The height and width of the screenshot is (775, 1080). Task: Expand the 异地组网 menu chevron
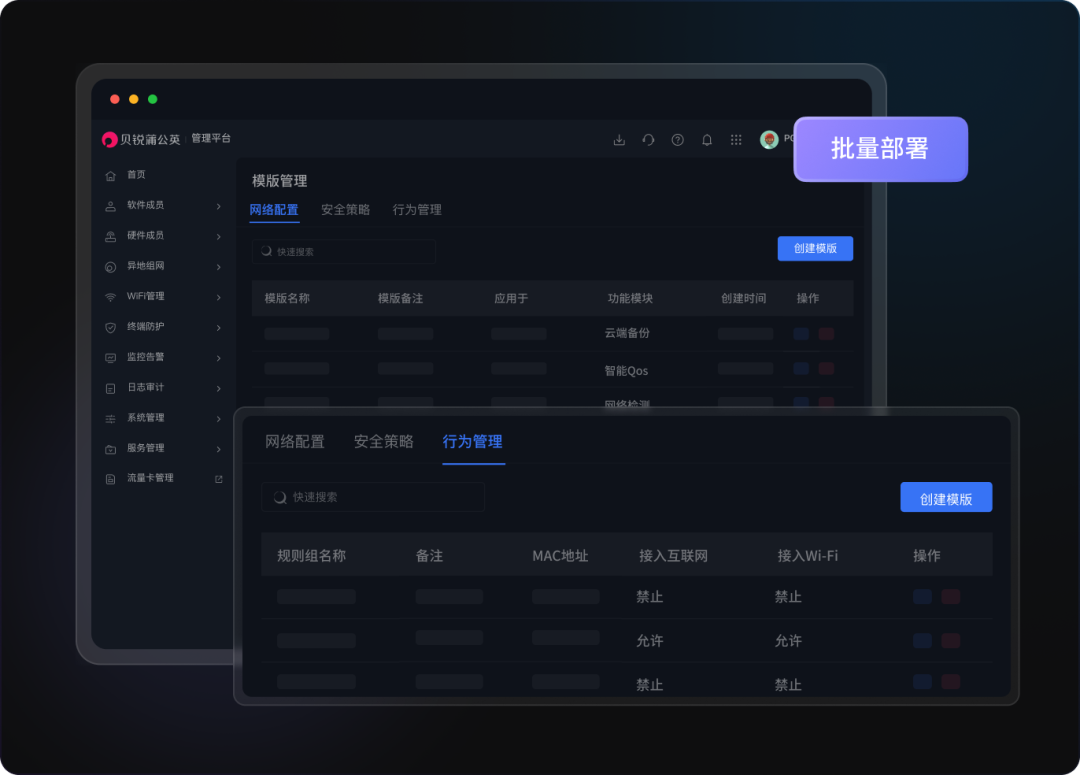click(x=218, y=267)
